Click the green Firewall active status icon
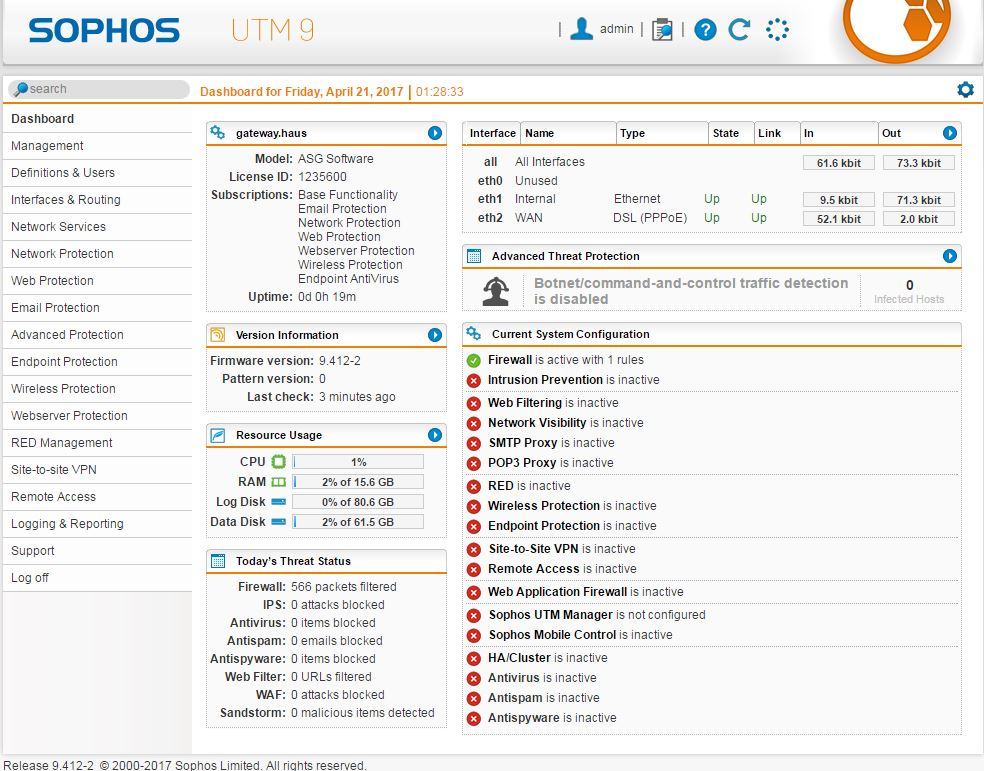984x771 pixels. (474, 360)
